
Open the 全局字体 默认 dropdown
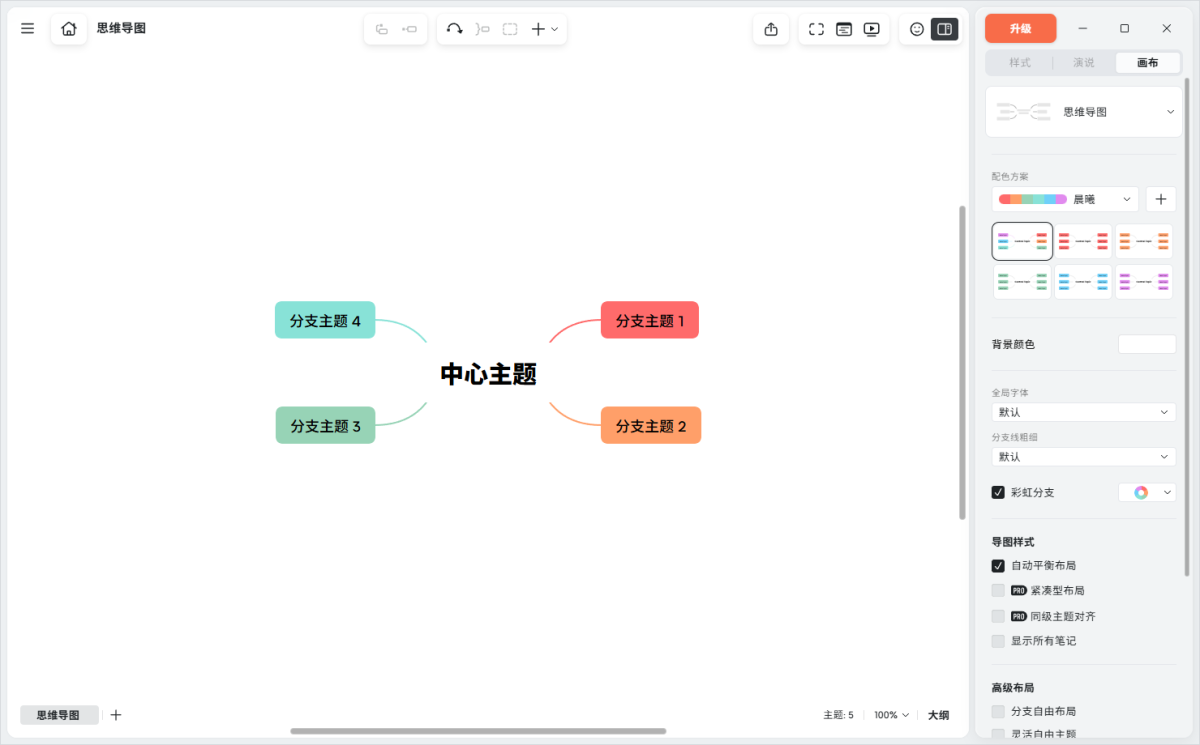coord(1084,412)
